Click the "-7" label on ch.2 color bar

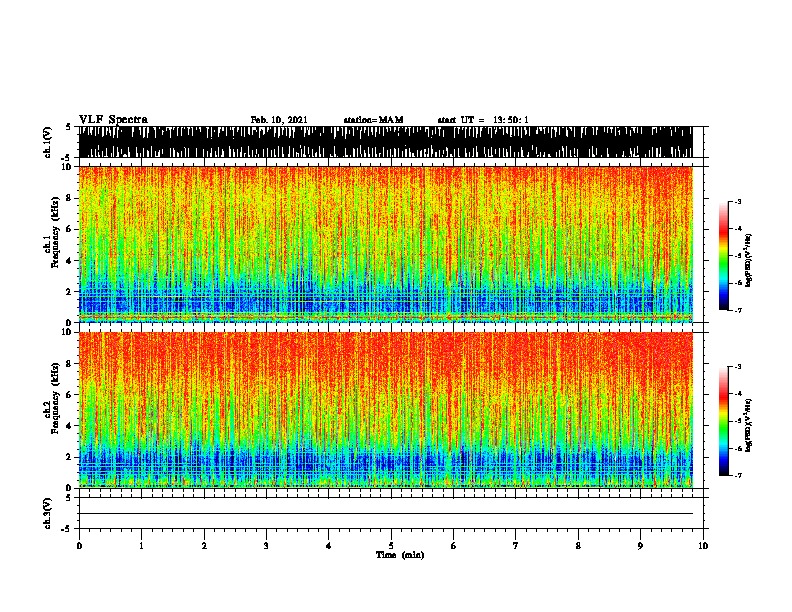click(737, 475)
